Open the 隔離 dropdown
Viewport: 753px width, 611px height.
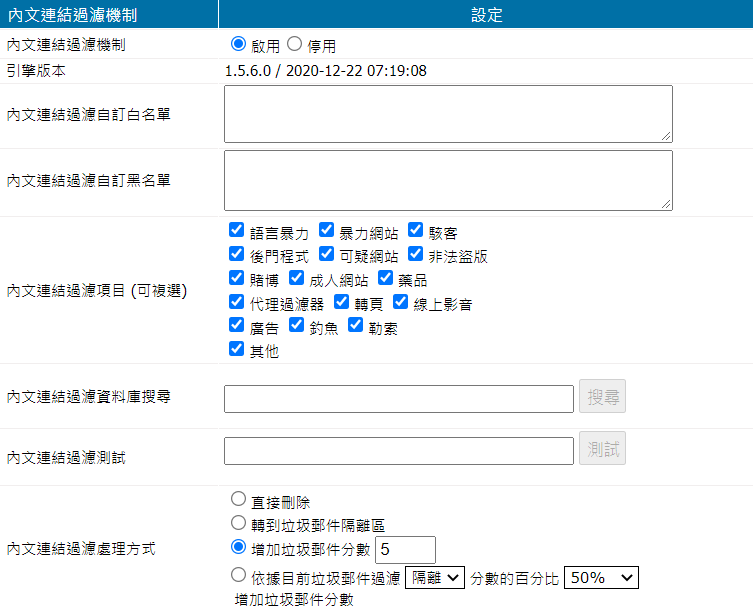(x=435, y=577)
